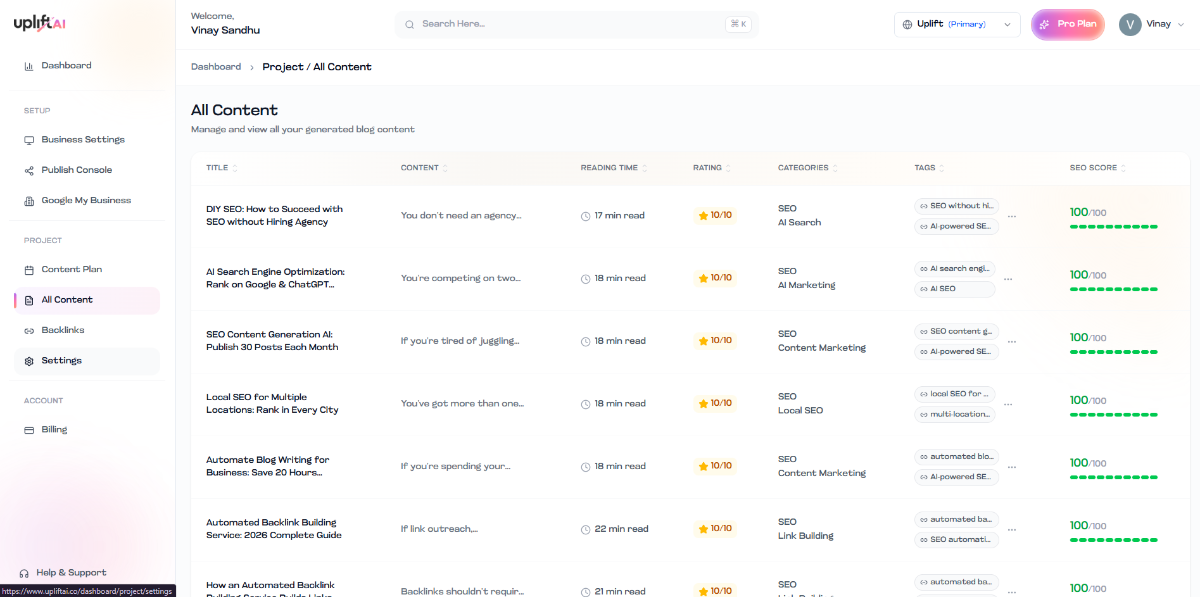Viewport: 1200px width, 597px height.
Task: Click the 10/10 star rating of DIY SEO
Action: click(715, 215)
